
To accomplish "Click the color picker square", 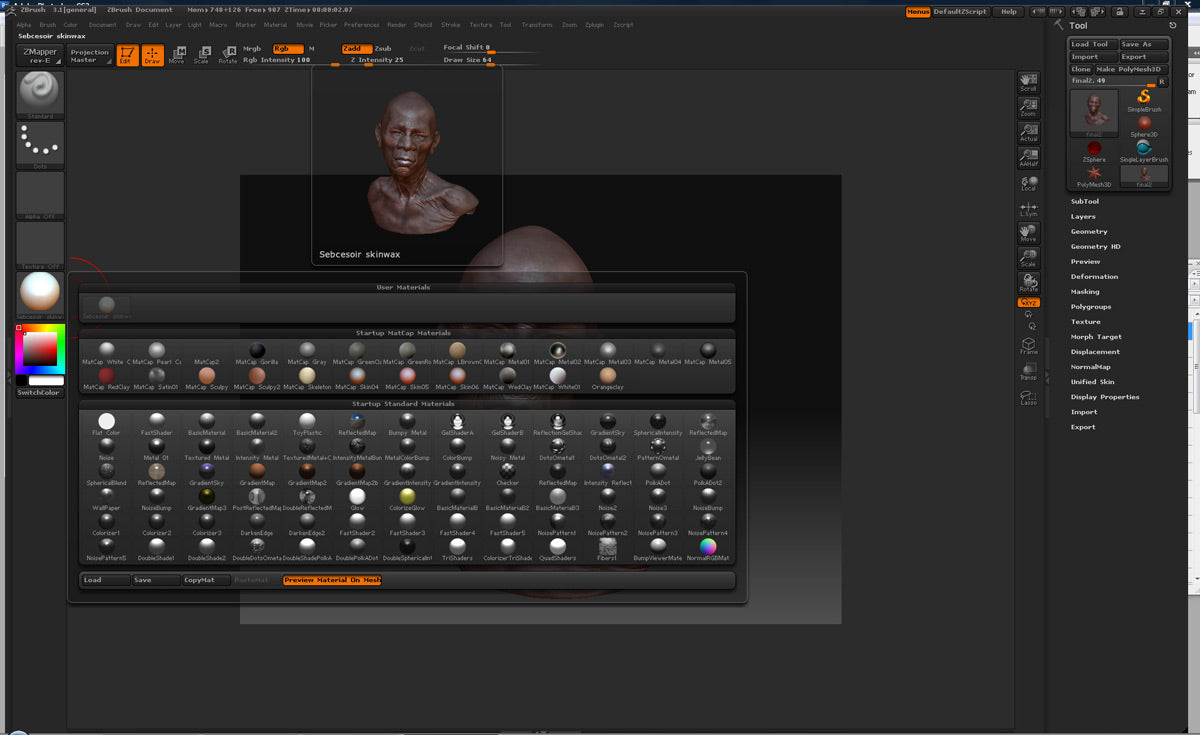I will pos(40,348).
